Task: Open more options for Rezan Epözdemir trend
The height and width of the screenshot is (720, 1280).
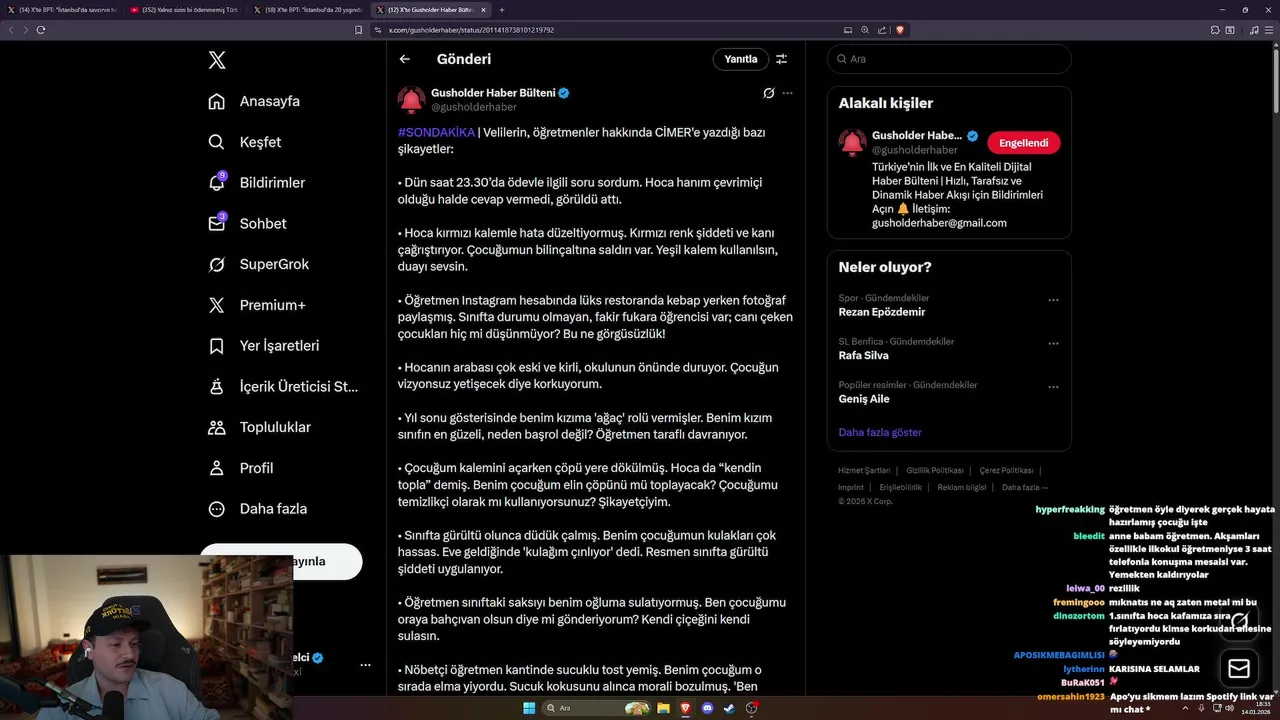Action: point(1053,300)
